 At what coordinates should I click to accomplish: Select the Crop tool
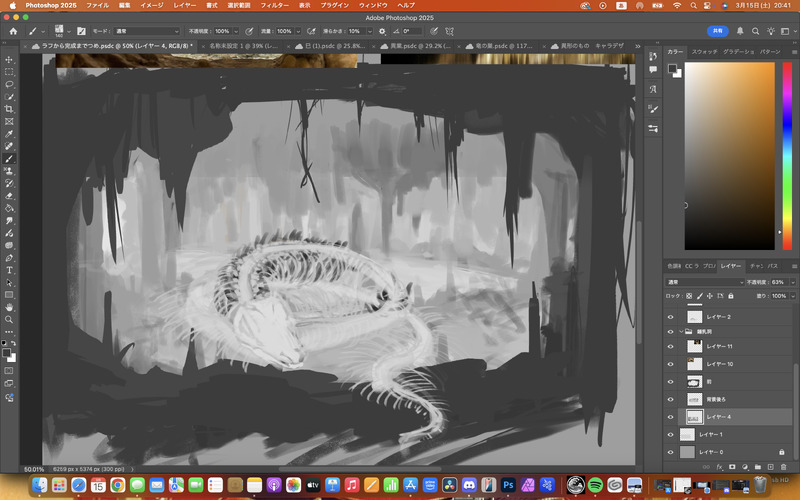pos(9,109)
